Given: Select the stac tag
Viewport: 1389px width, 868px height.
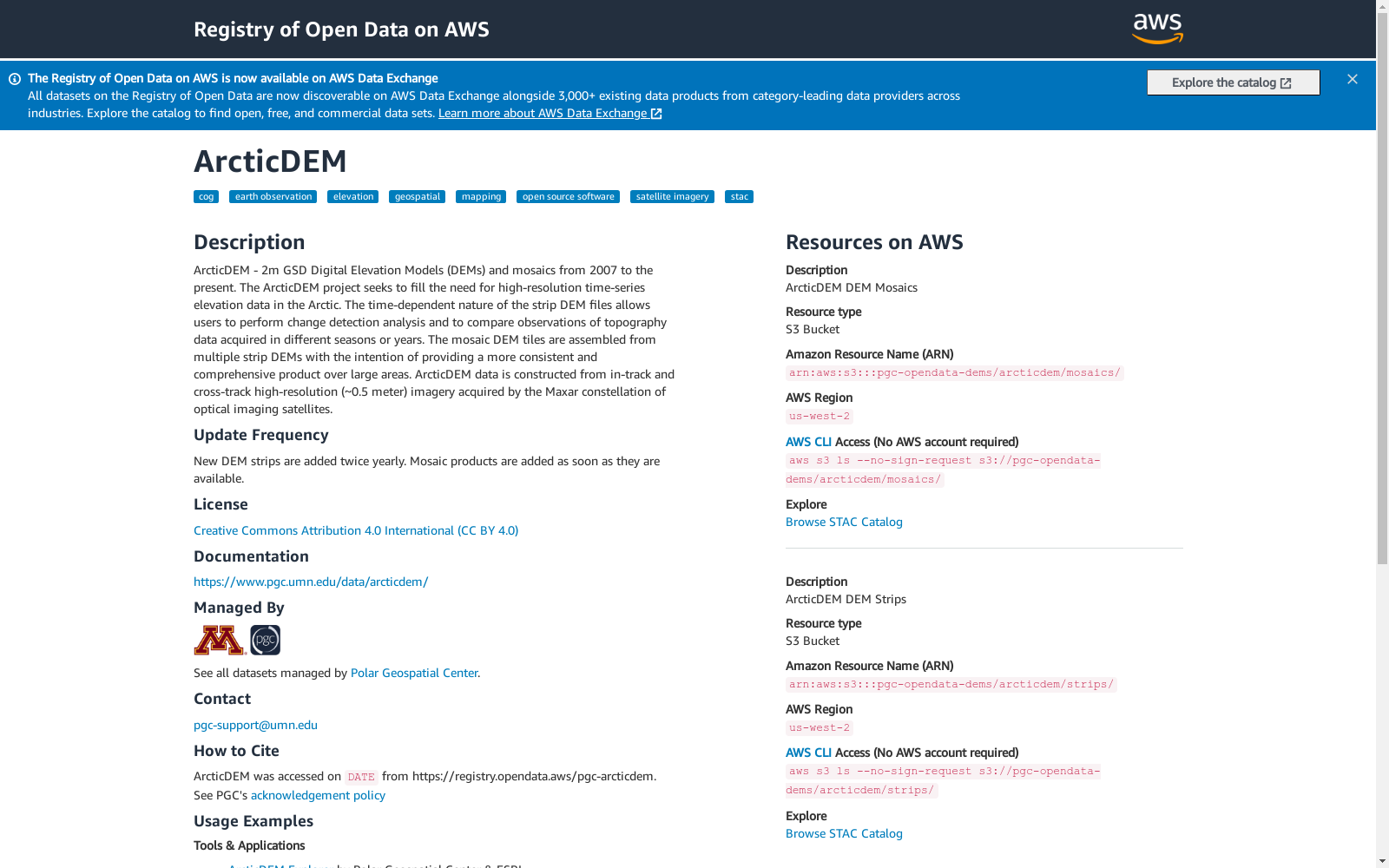Looking at the screenshot, I should (739, 197).
